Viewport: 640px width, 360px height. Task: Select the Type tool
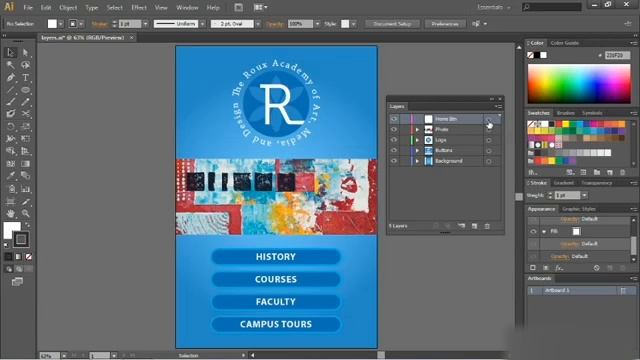(x=25, y=77)
